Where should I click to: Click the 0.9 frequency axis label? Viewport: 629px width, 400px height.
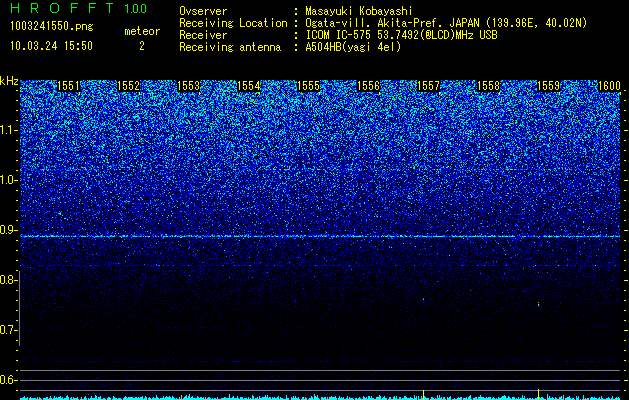coord(7,230)
